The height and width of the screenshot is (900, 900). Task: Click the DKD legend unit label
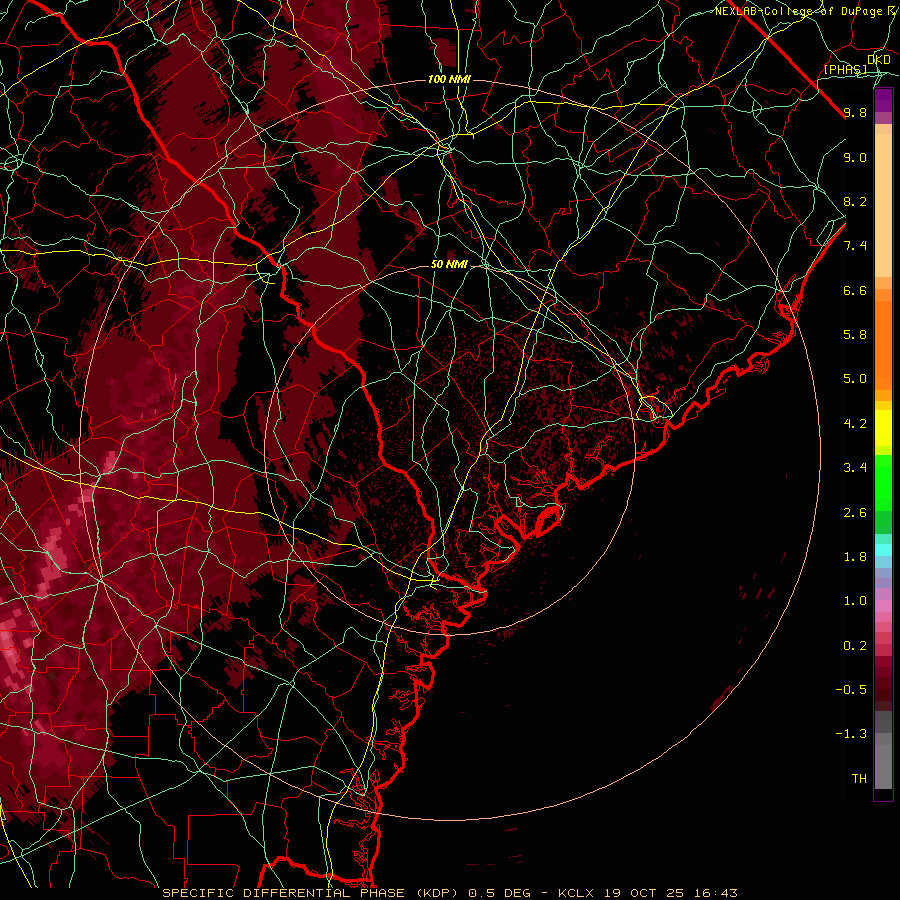pos(878,60)
